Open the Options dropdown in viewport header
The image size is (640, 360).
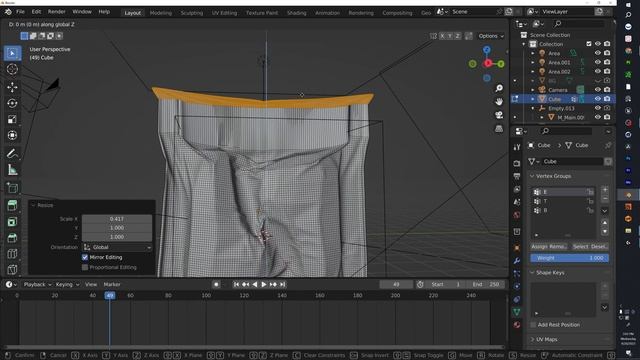[x=491, y=36]
